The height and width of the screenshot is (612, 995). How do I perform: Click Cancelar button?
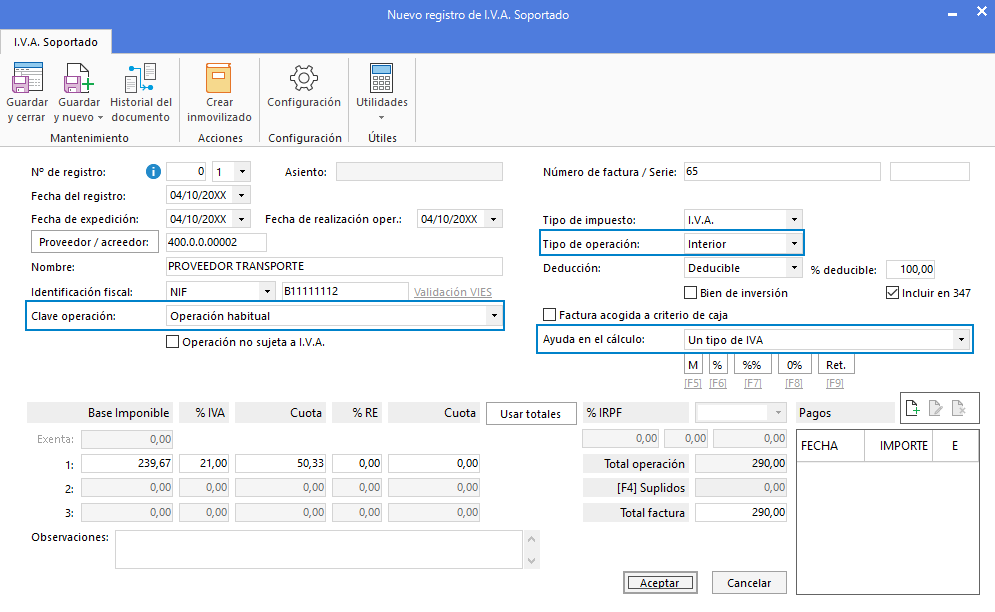(749, 583)
